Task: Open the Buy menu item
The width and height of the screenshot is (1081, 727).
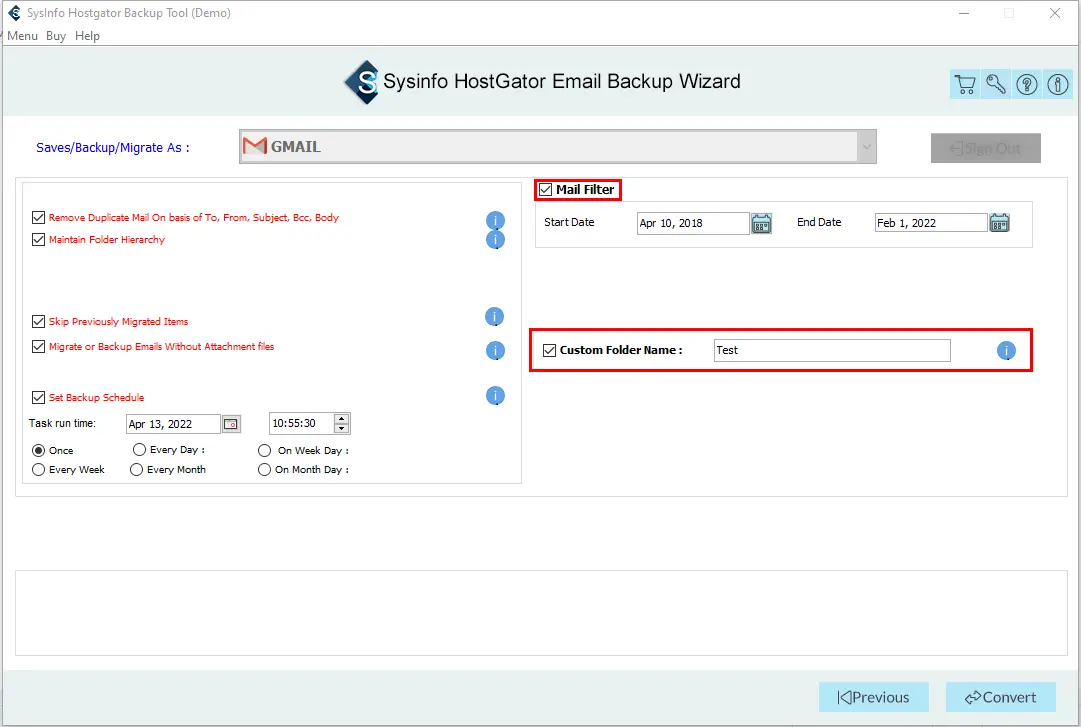Action: 56,36
